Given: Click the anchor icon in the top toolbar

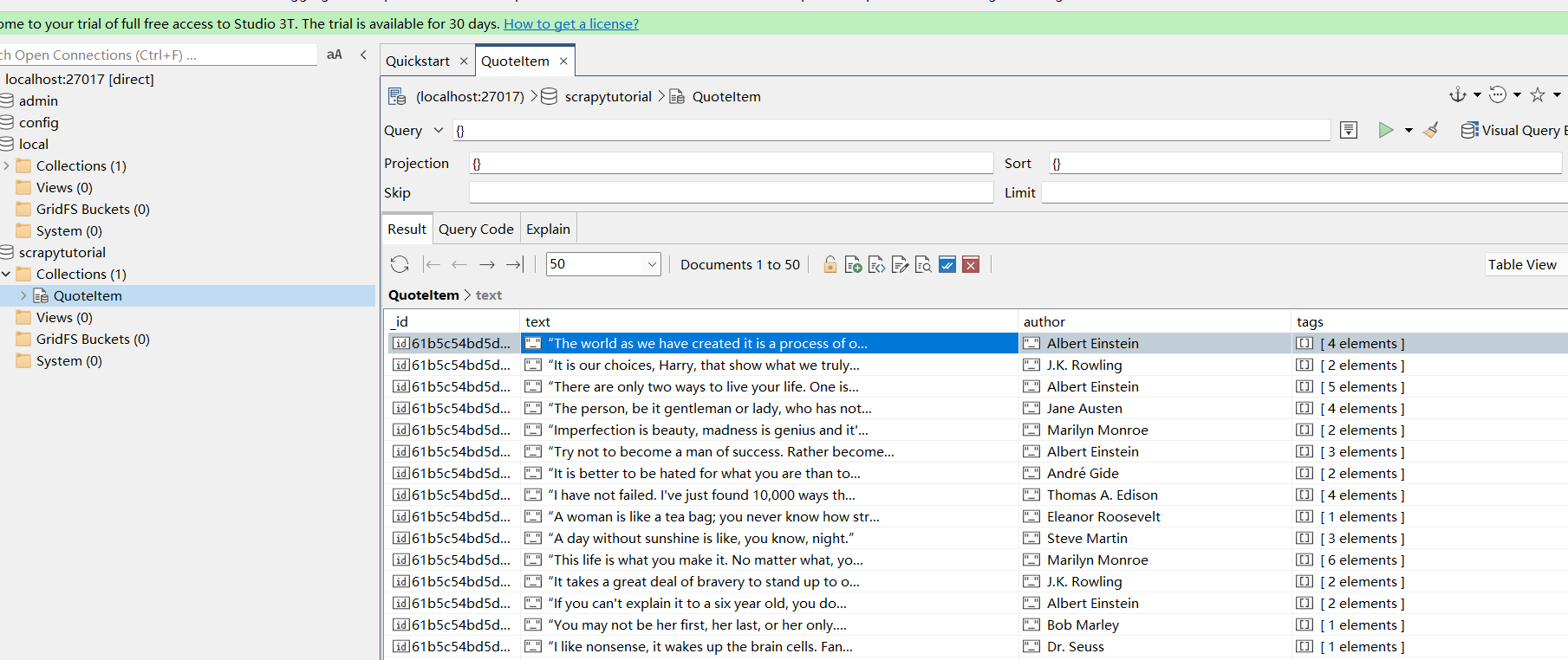Looking at the screenshot, I should (1458, 94).
